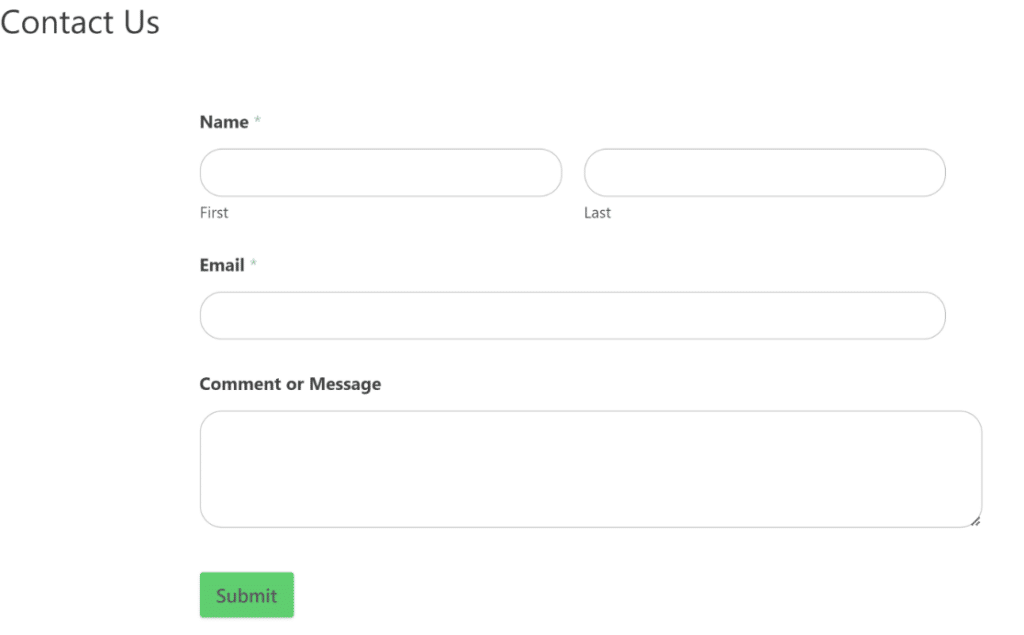The width and height of the screenshot is (1024, 635).
Task: Click the First sublabel under the name field
Action: tap(214, 212)
